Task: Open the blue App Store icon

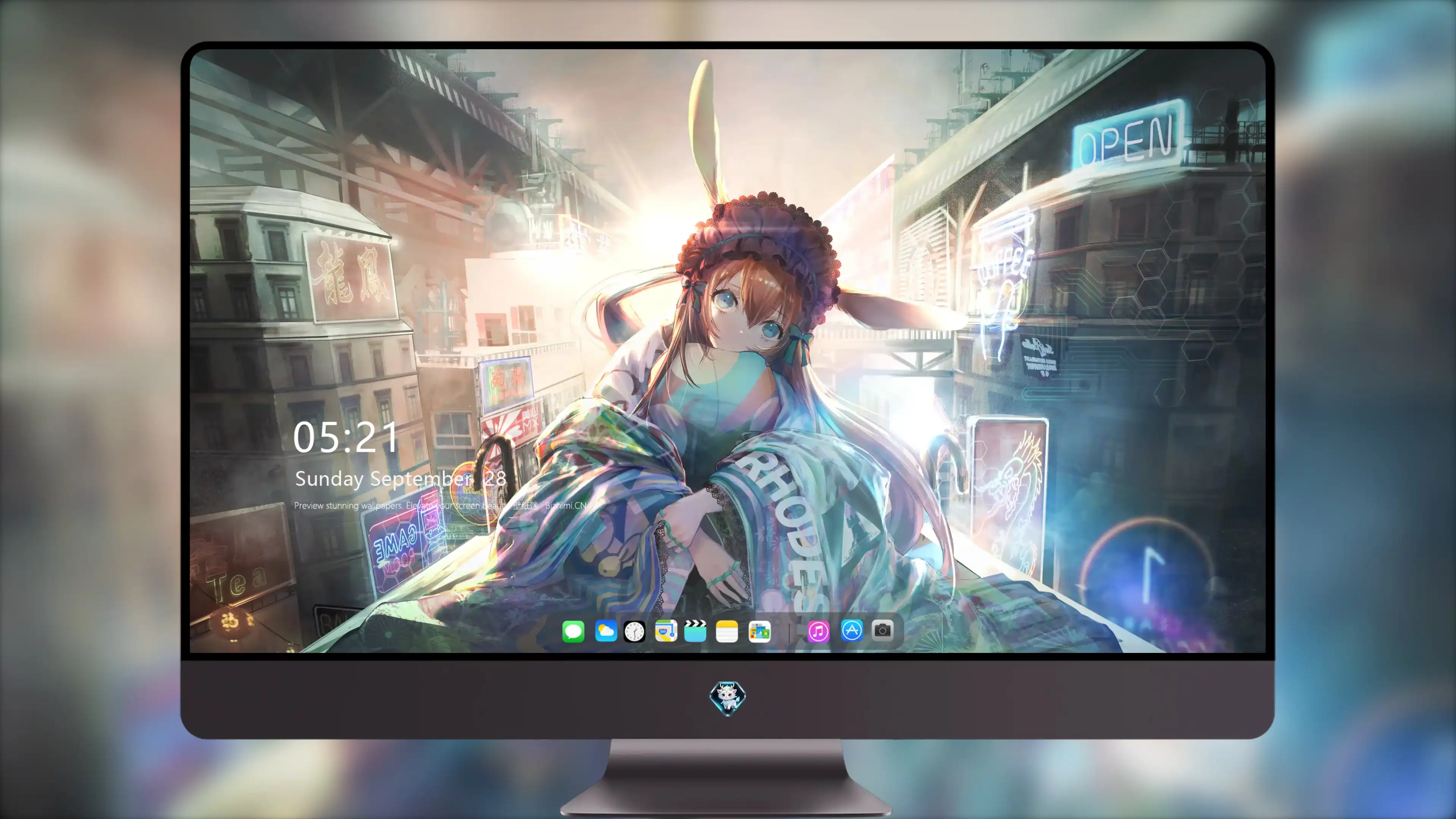Action: click(x=851, y=630)
